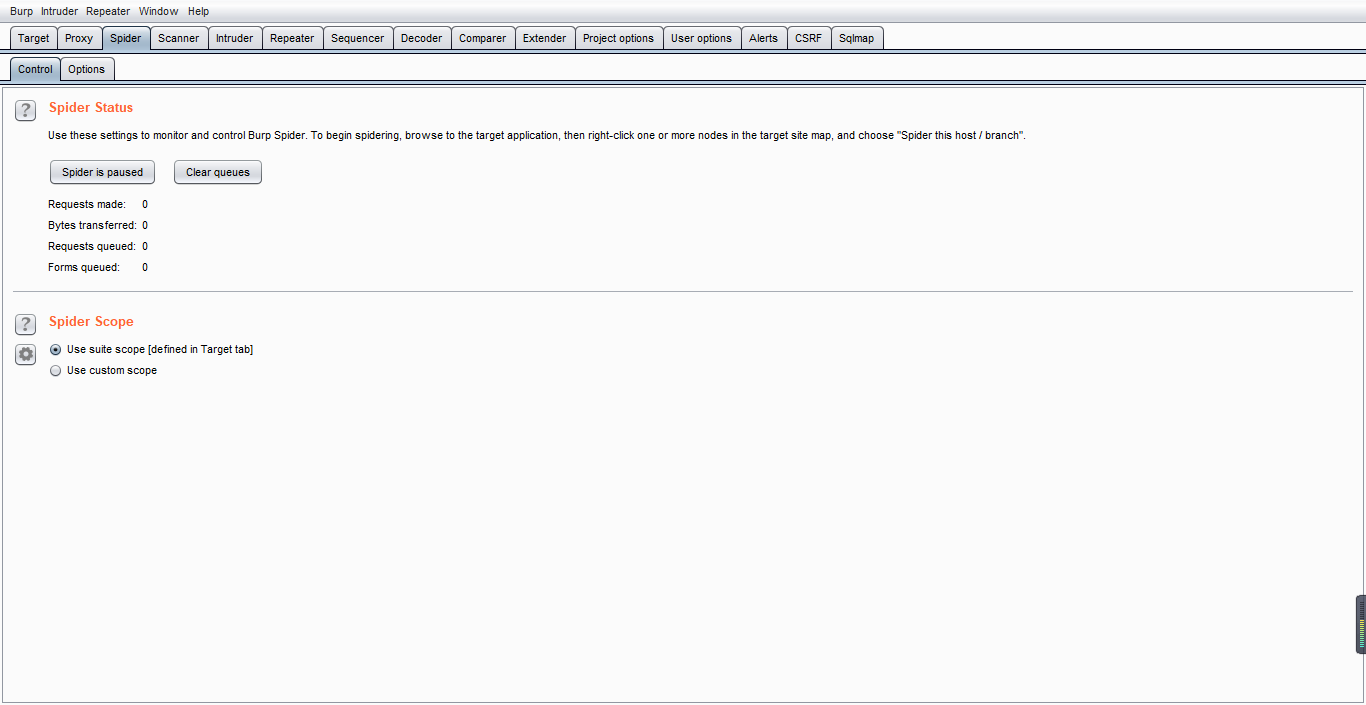The image size is (1366, 705).
Task: Select 'Use custom scope' radio button
Action: coord(56,371)
